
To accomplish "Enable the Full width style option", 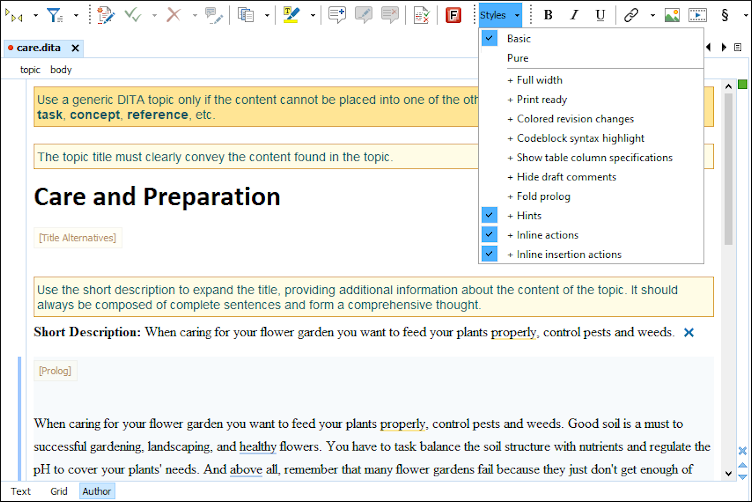I will [x=540, y=80].
